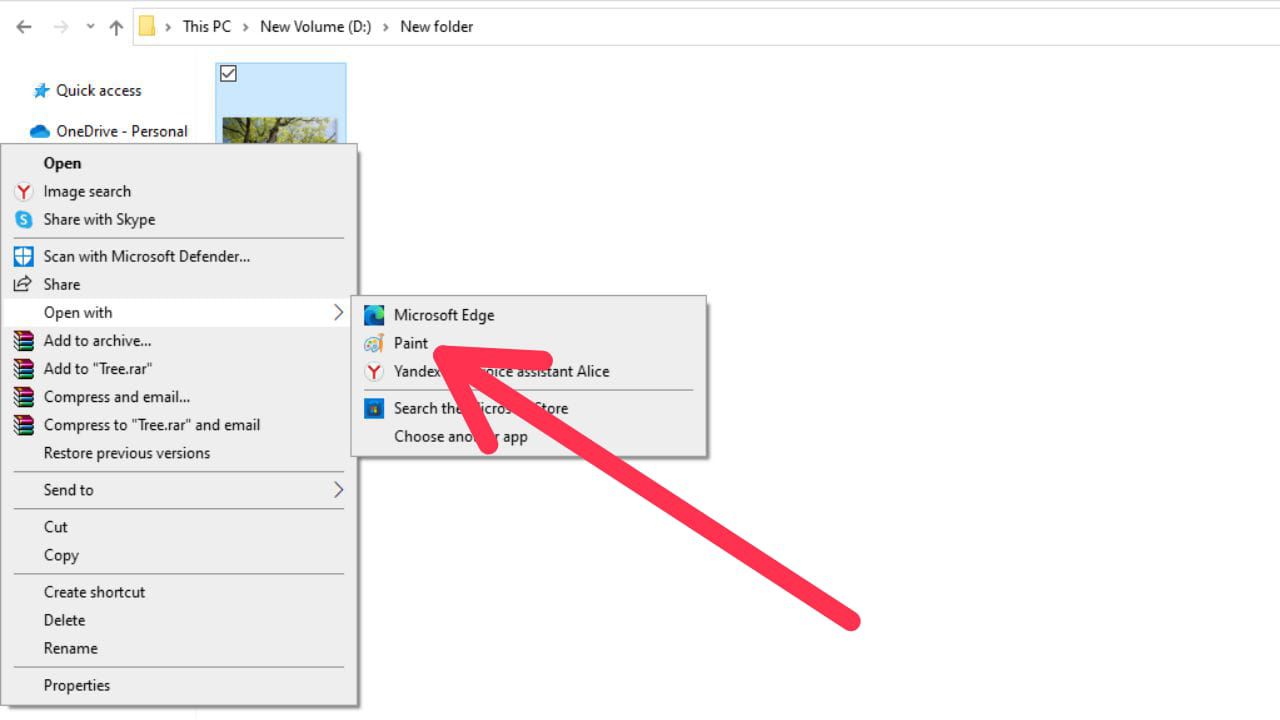Viewport: 1280px width, 720px height.
Task: Click the Forward navigation arrow
Action: [61, 27]
